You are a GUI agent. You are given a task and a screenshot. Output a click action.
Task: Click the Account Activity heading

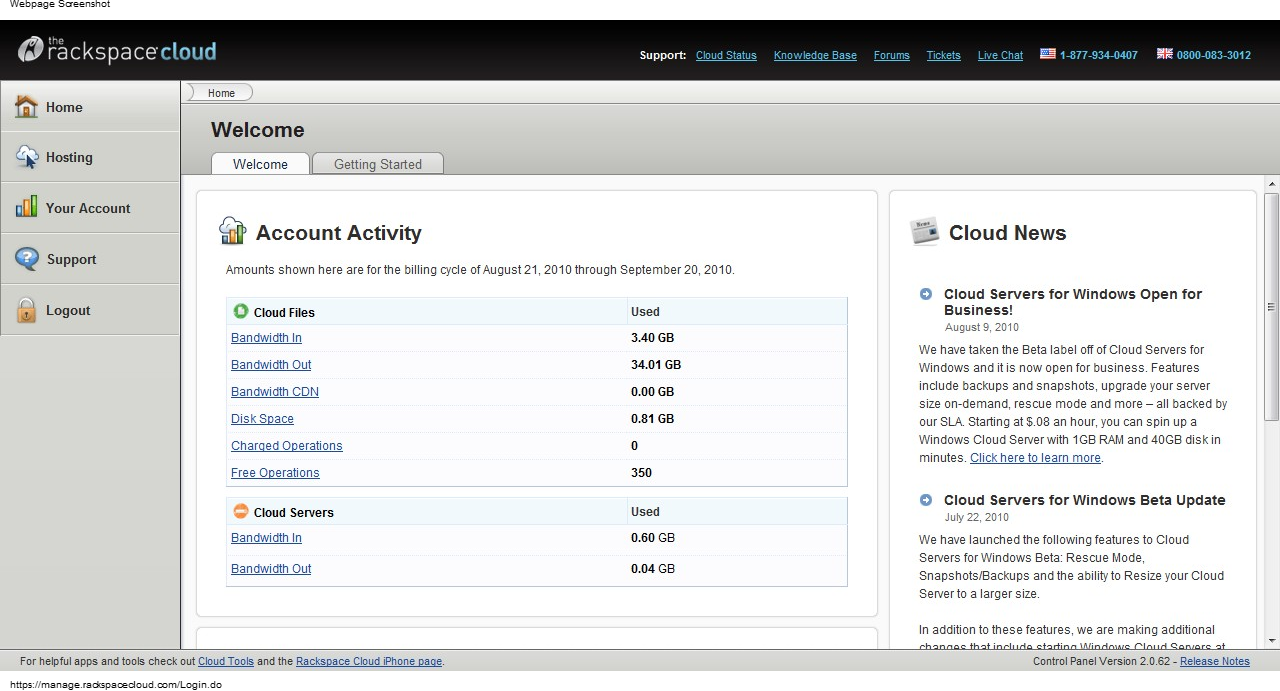pyautogui.click(x=339, y=233)
